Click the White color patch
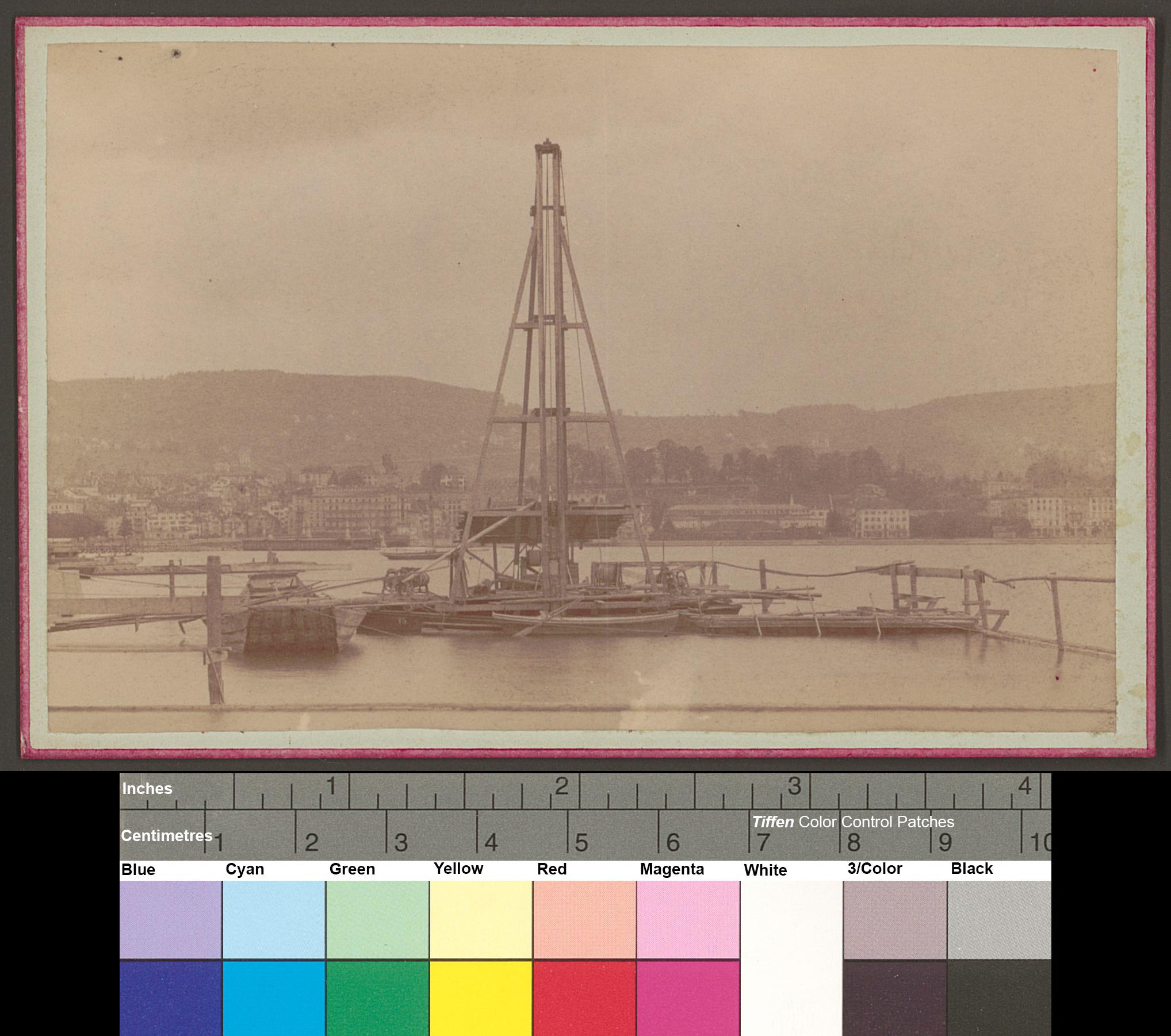1171x1036 pixels. click(x=791, y=958)
